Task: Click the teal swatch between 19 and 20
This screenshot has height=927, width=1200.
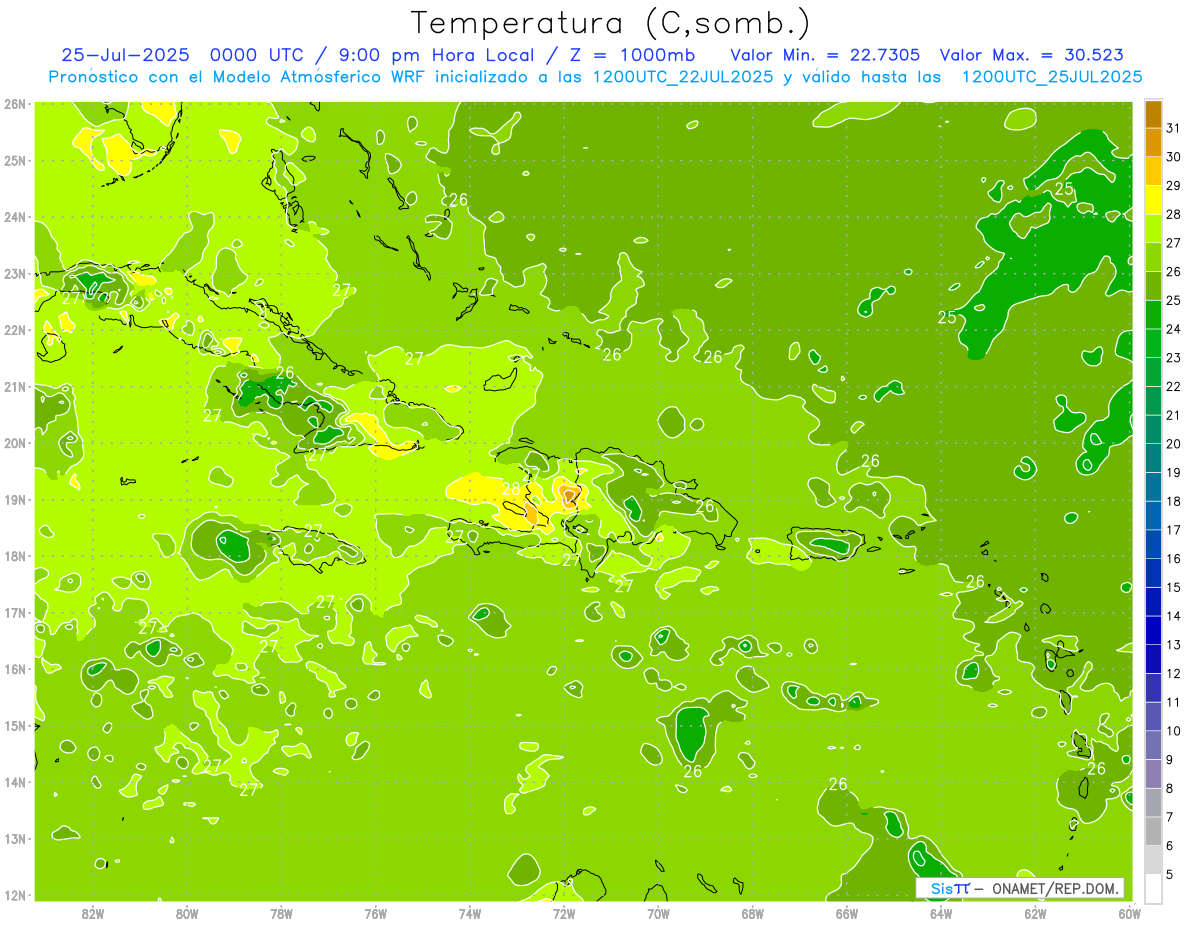Action: [1153, 458]
